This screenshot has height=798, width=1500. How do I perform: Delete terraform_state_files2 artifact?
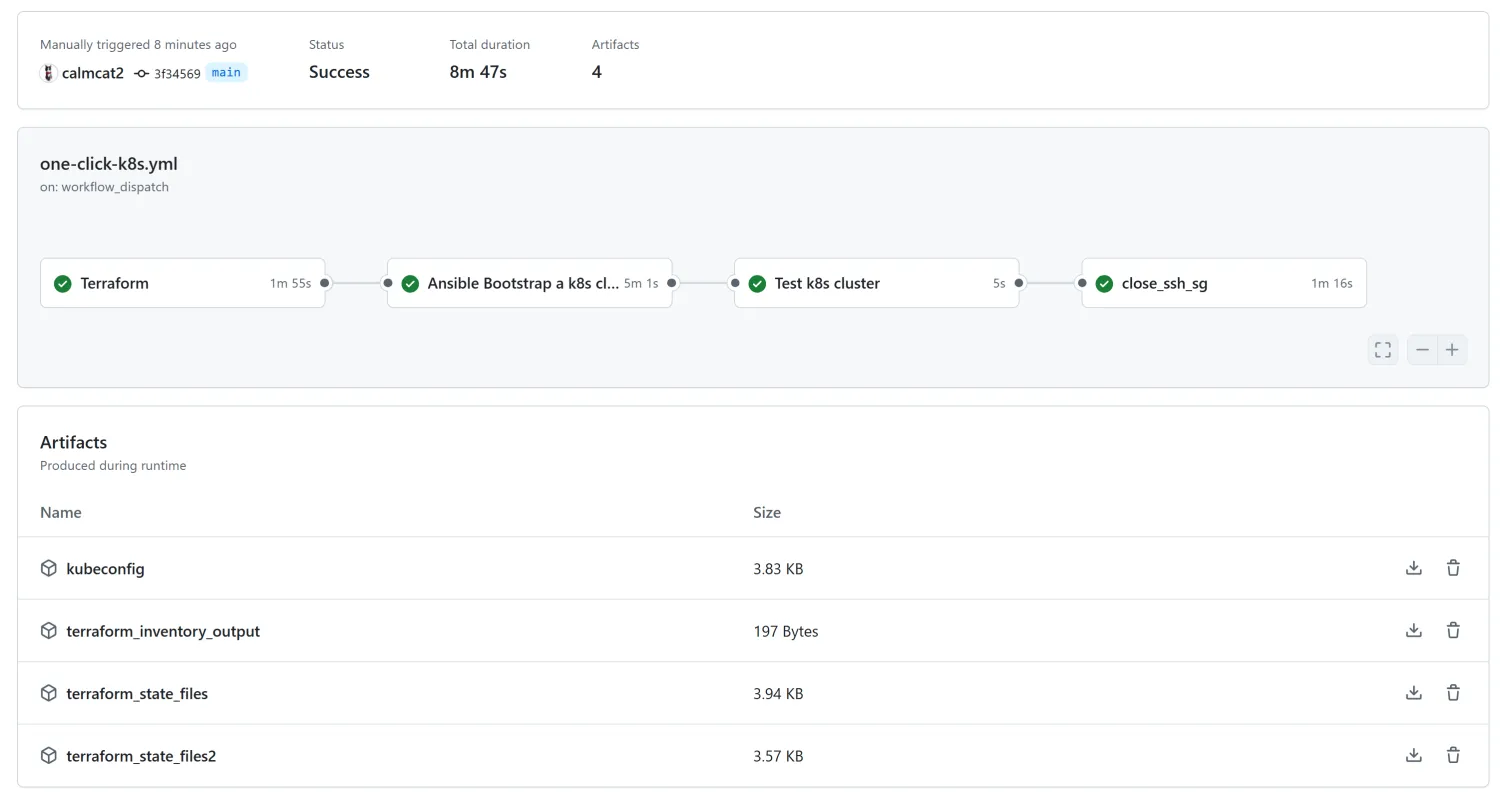coord(1453,756)
